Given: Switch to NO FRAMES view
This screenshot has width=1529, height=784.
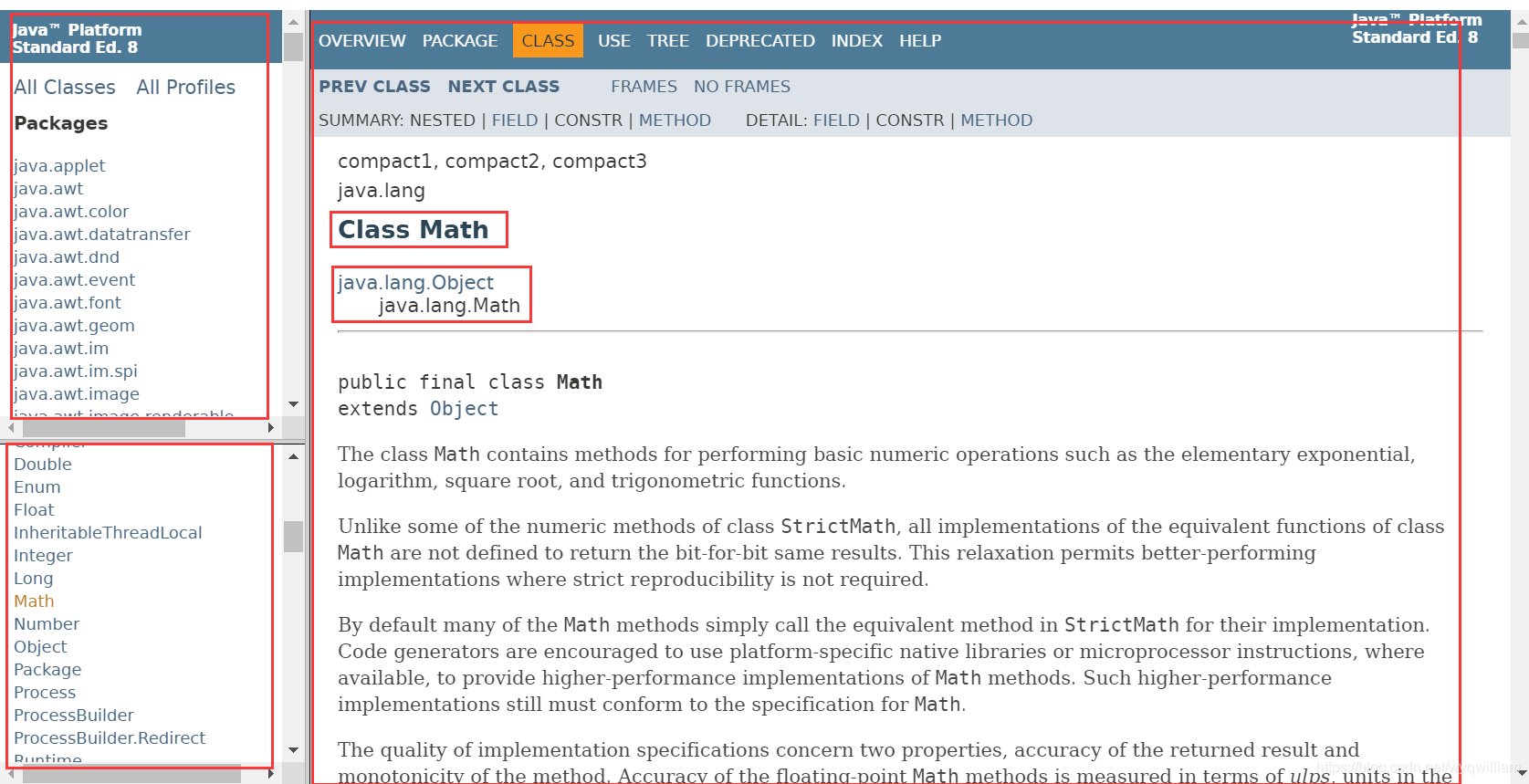Looking at the screenshot, I should tap(742, 87).
